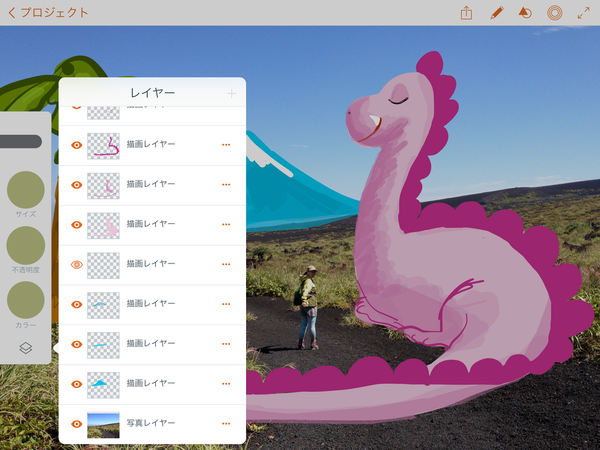Open options for magenta squiggle layer
The width and height of the screenshot is (600, 450).
tap(226, 145)
